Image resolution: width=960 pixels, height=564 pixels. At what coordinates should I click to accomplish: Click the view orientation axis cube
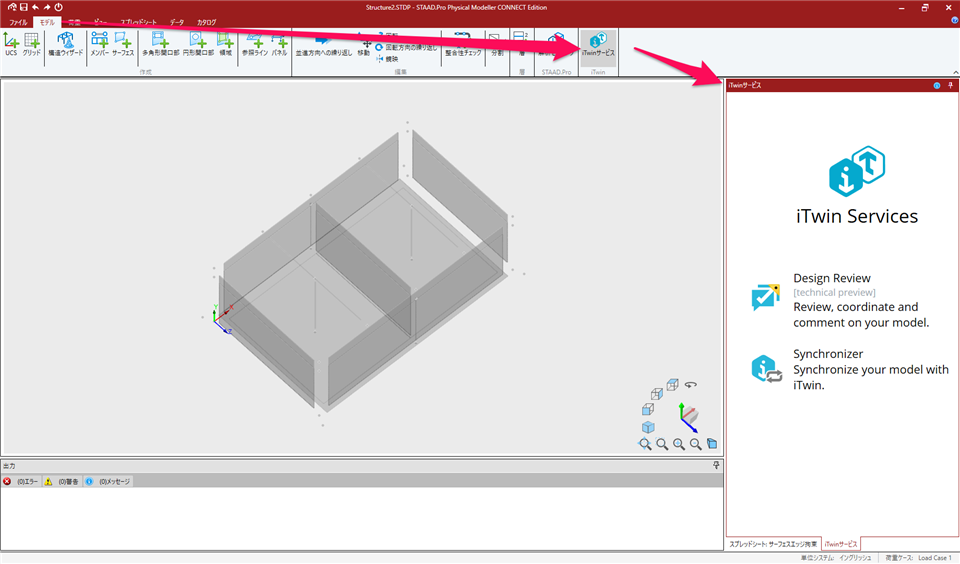(688, 417)
